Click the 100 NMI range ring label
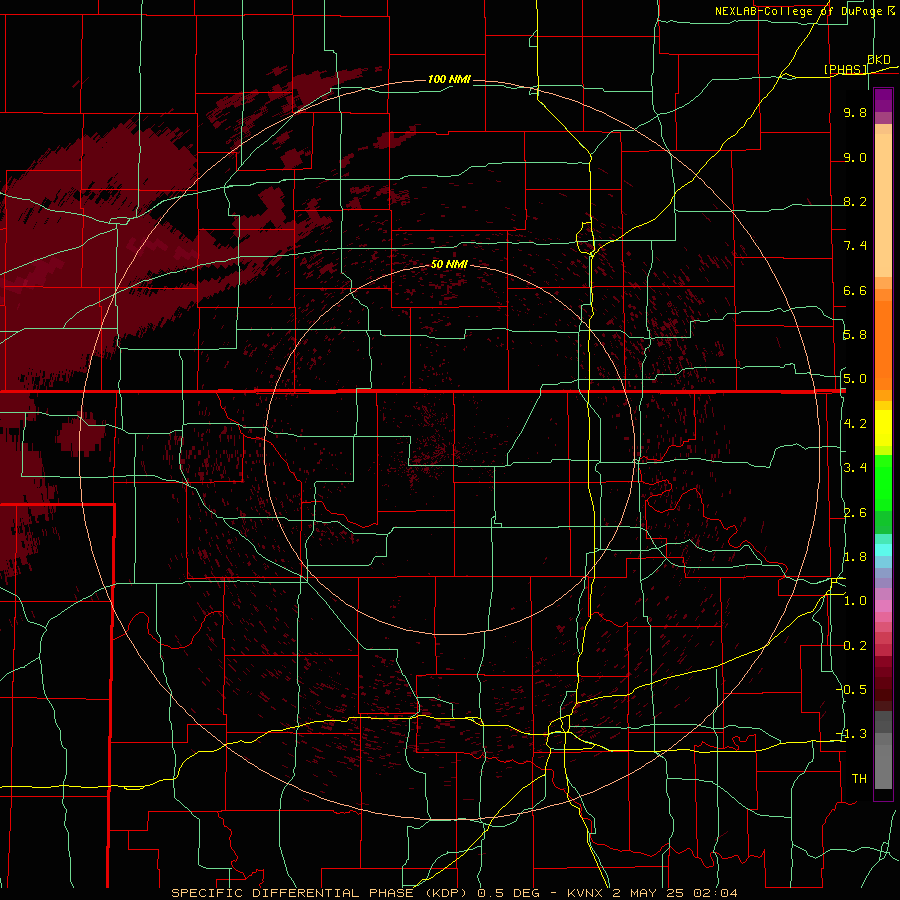This screenshot has height=900, width=900. (x=449, y=79)
